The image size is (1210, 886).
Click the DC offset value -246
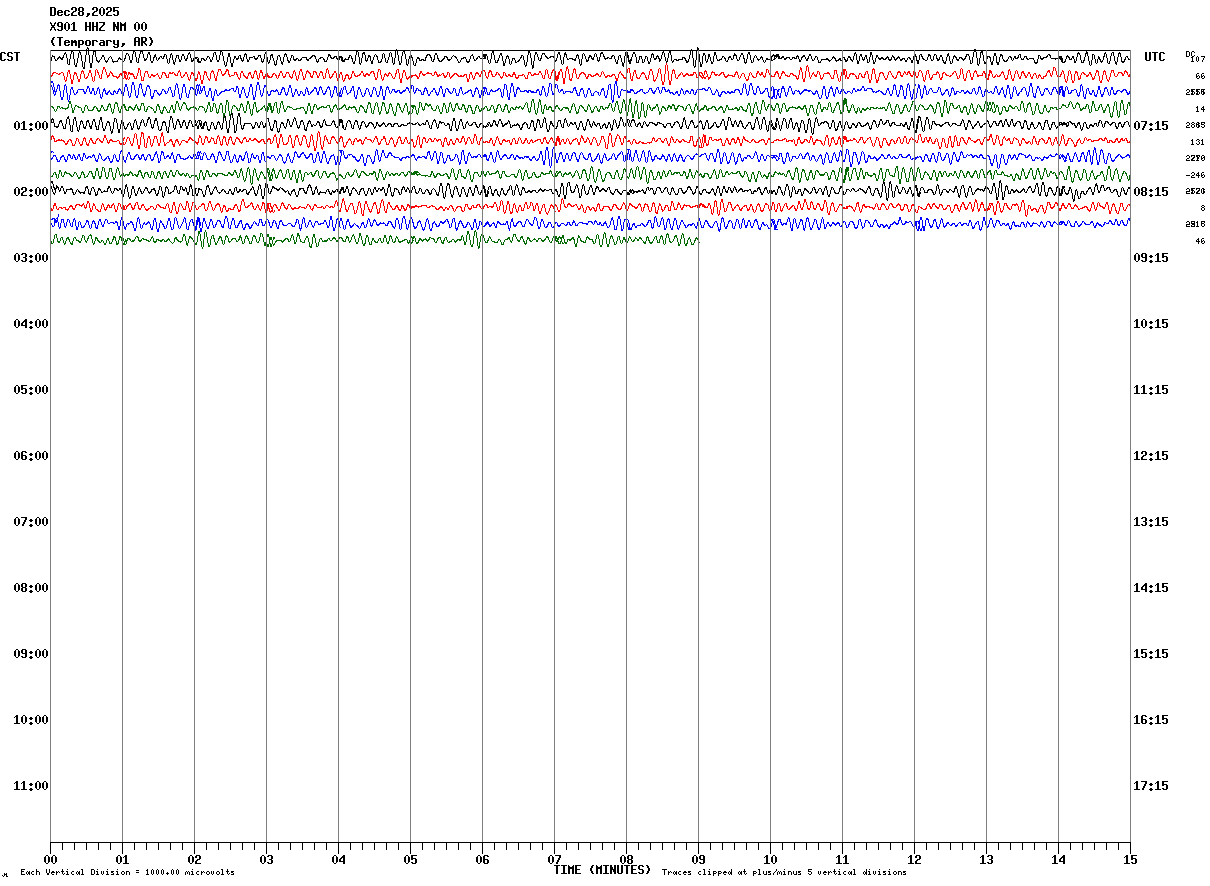1195,175
